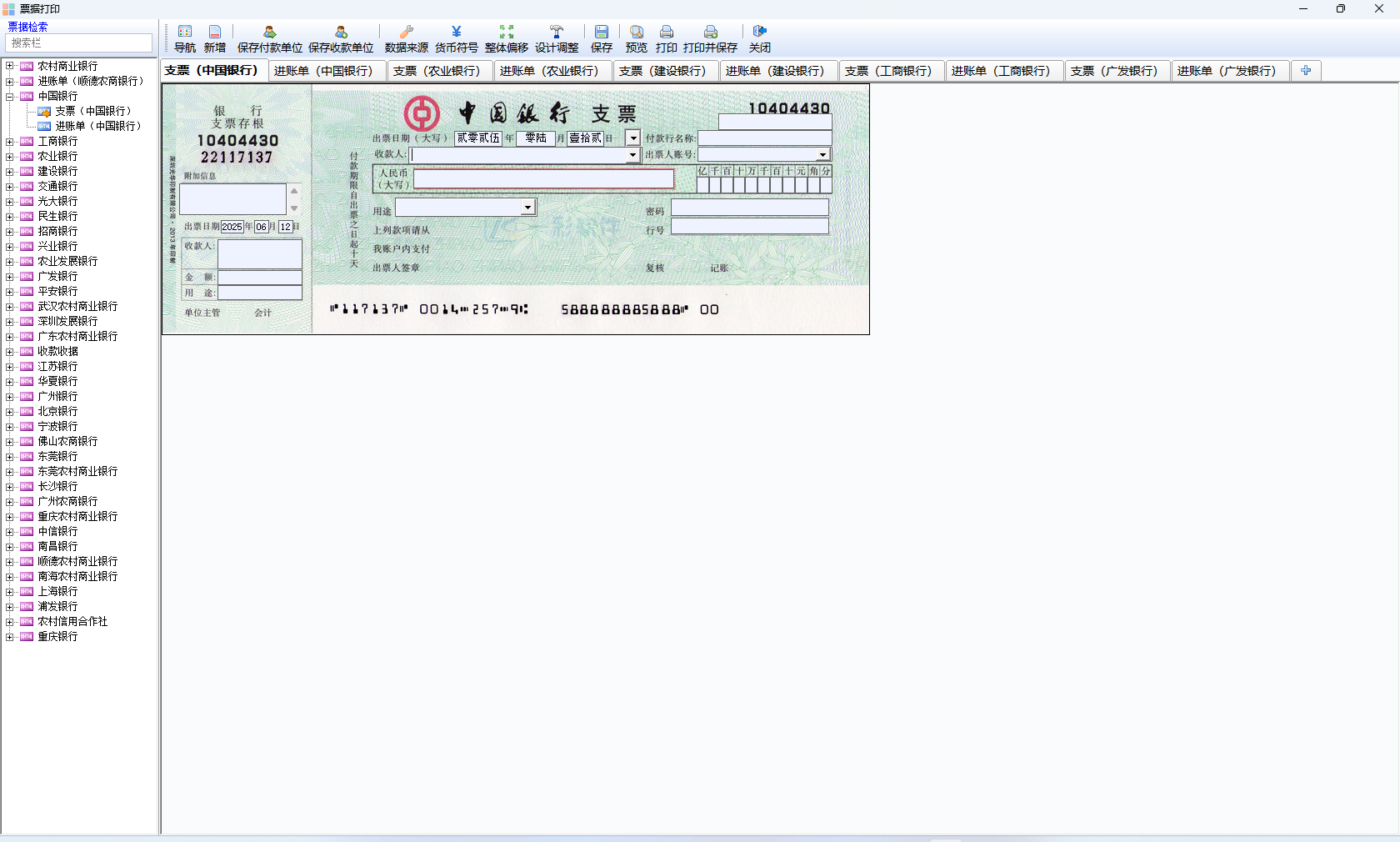Expand the 建设银行 tree node

10,171
